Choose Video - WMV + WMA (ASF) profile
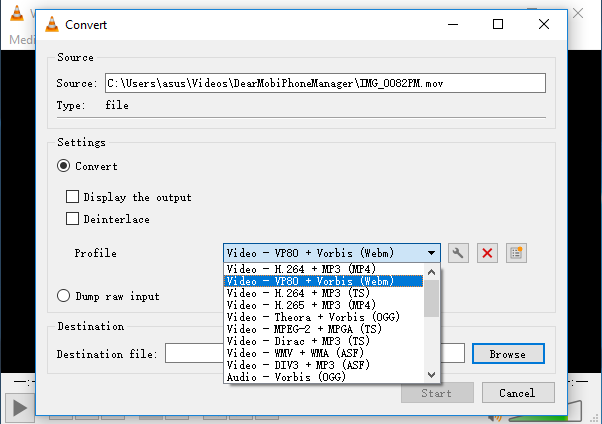The width and height of the screenshot is (602, 424). 324,353
